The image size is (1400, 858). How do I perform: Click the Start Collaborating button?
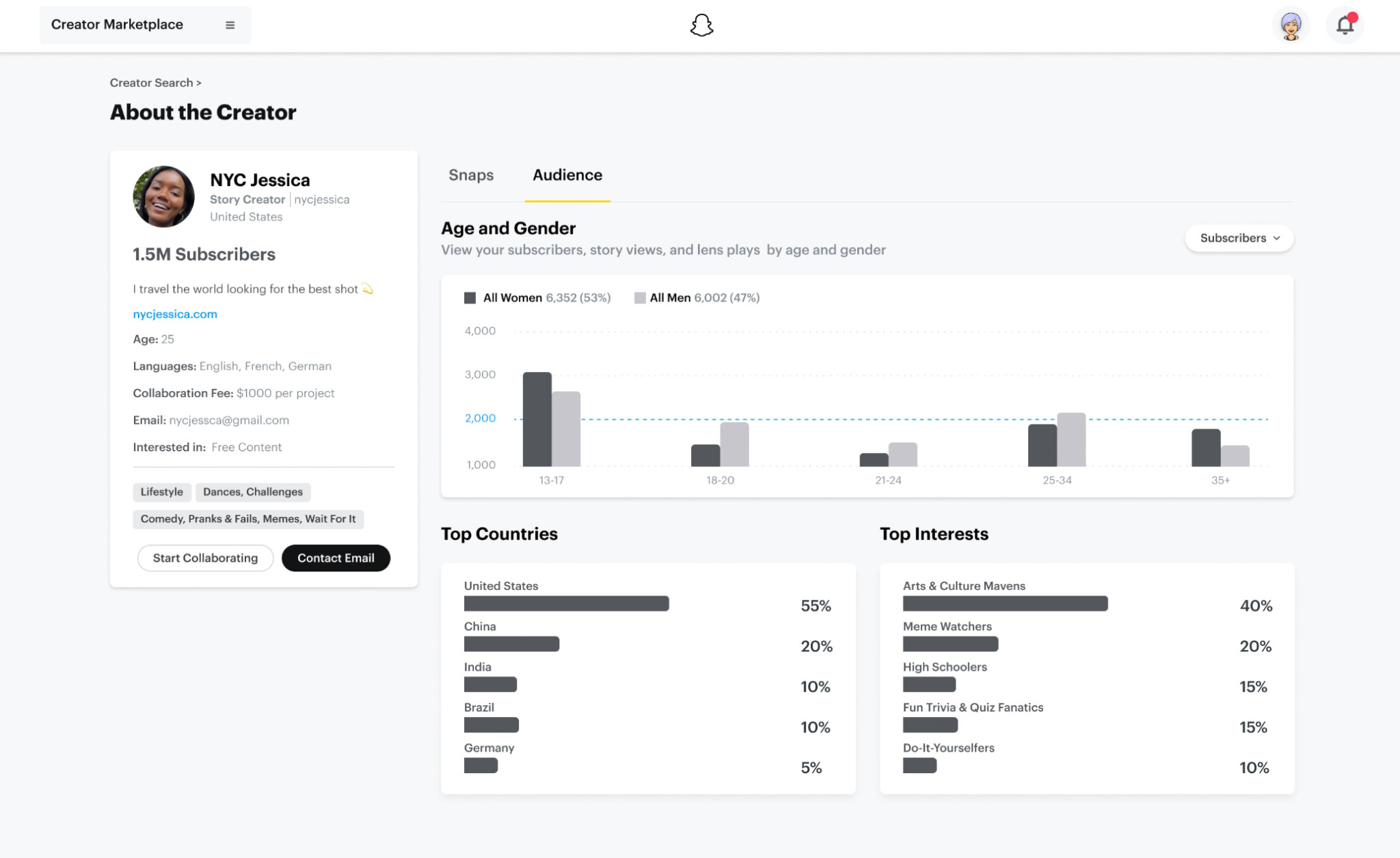(205, 558)
